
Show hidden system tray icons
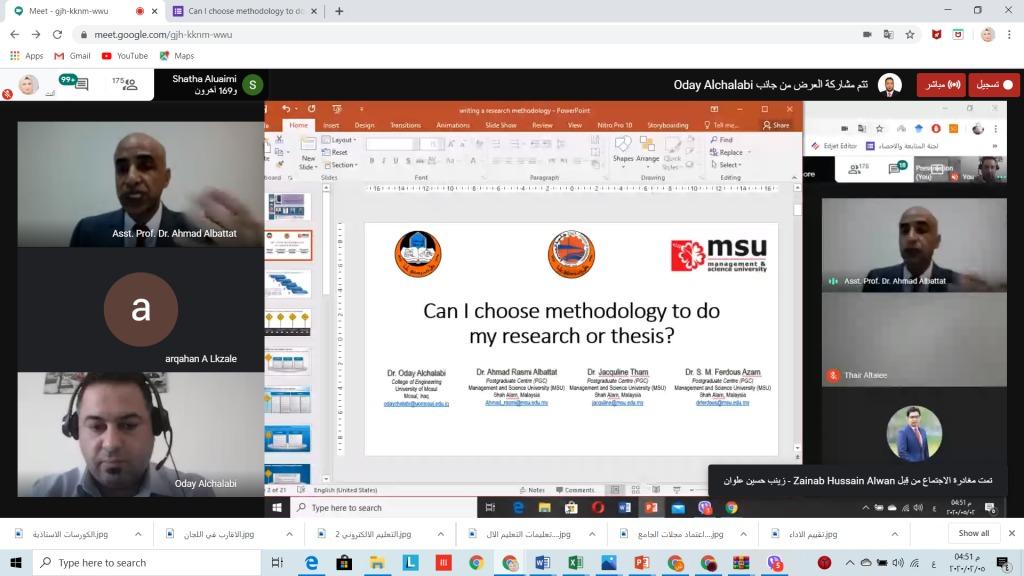[849, 563]
